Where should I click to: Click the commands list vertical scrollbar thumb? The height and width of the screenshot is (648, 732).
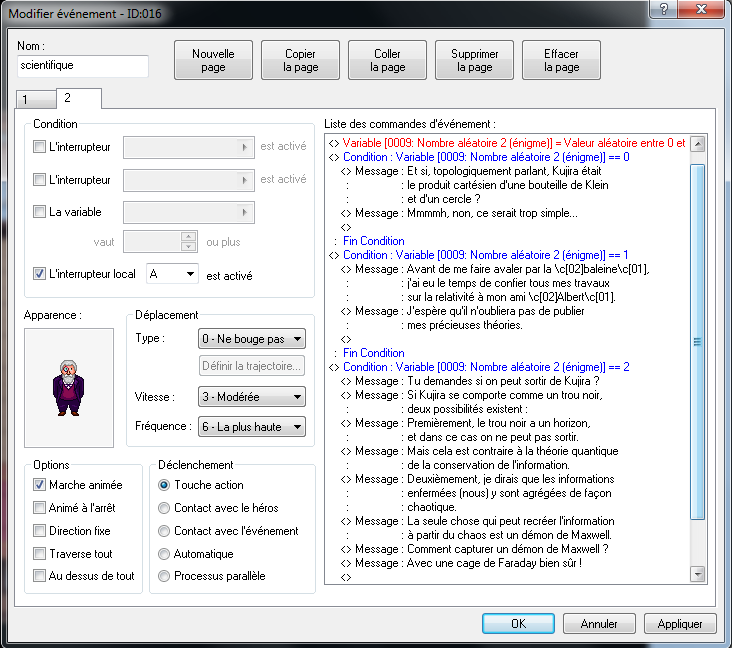point(697,342)
